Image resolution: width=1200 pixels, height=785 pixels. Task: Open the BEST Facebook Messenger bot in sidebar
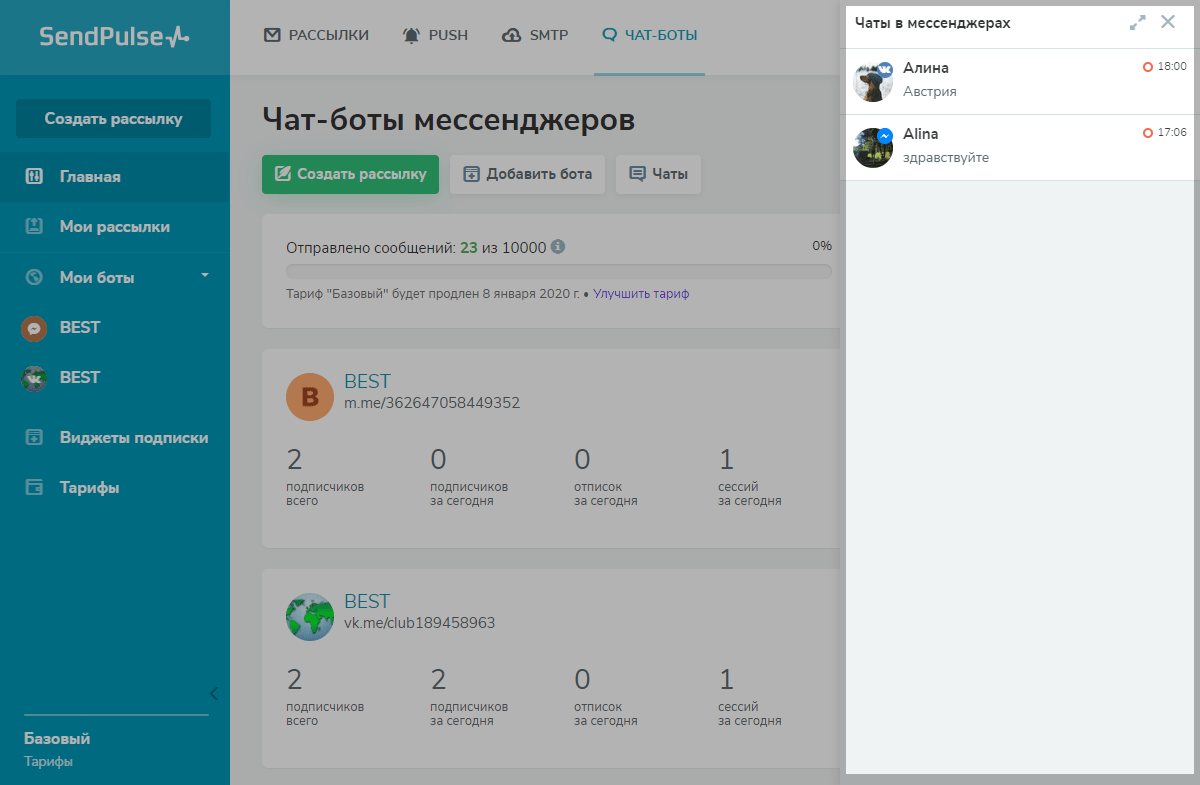[79, 328]
